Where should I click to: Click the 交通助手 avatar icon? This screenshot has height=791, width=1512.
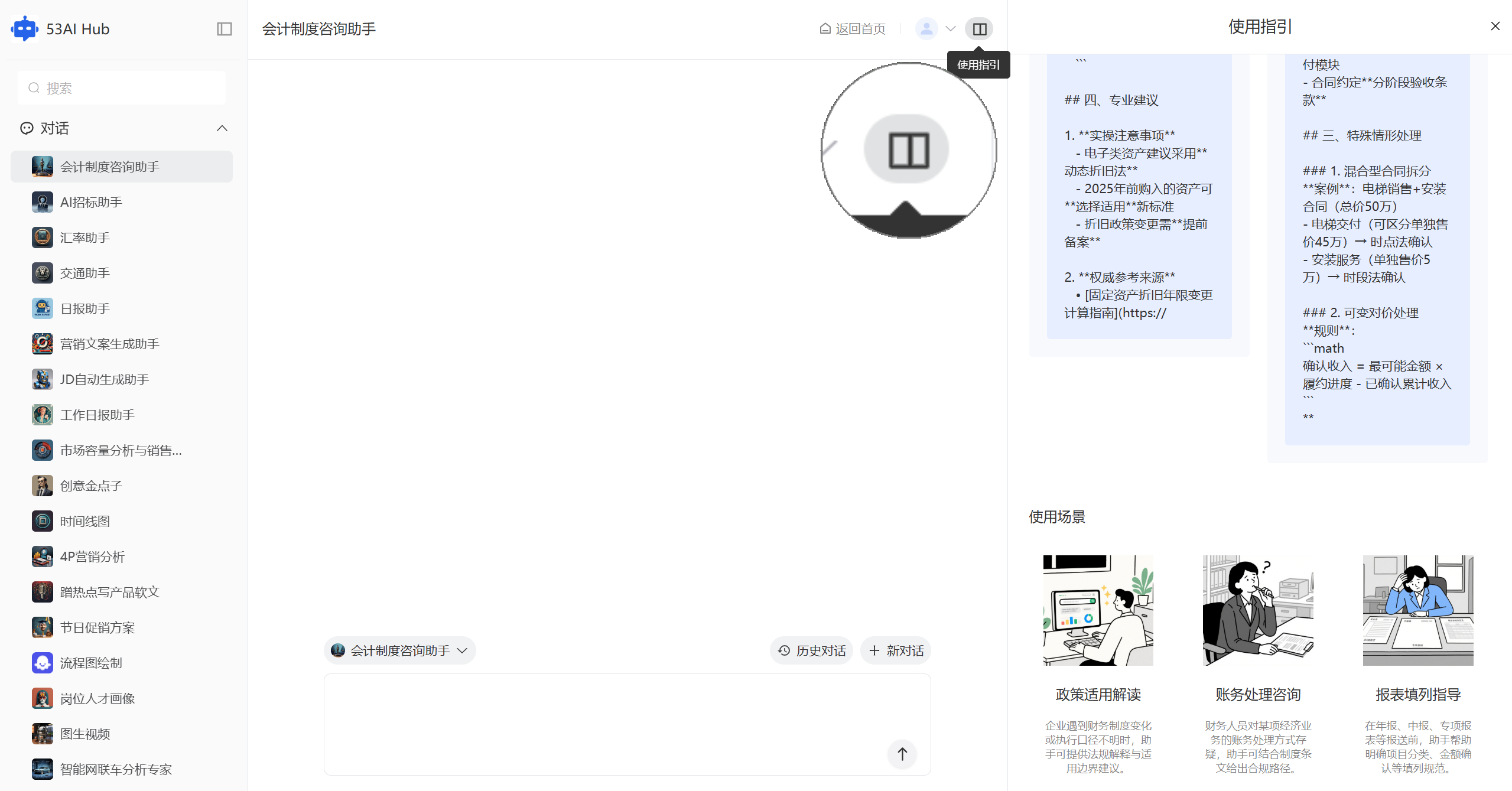pyautogui.click(x=43, y=273)
